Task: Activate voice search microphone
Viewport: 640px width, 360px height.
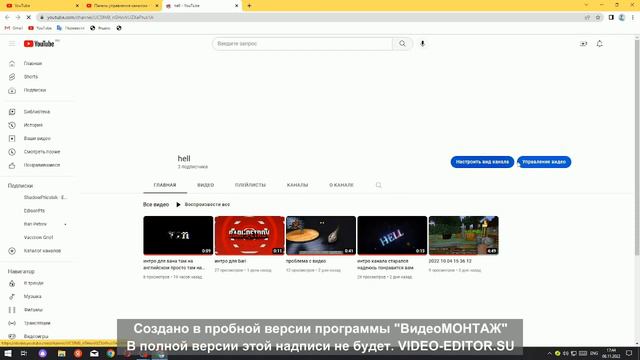Action: [x=422, y=44]
